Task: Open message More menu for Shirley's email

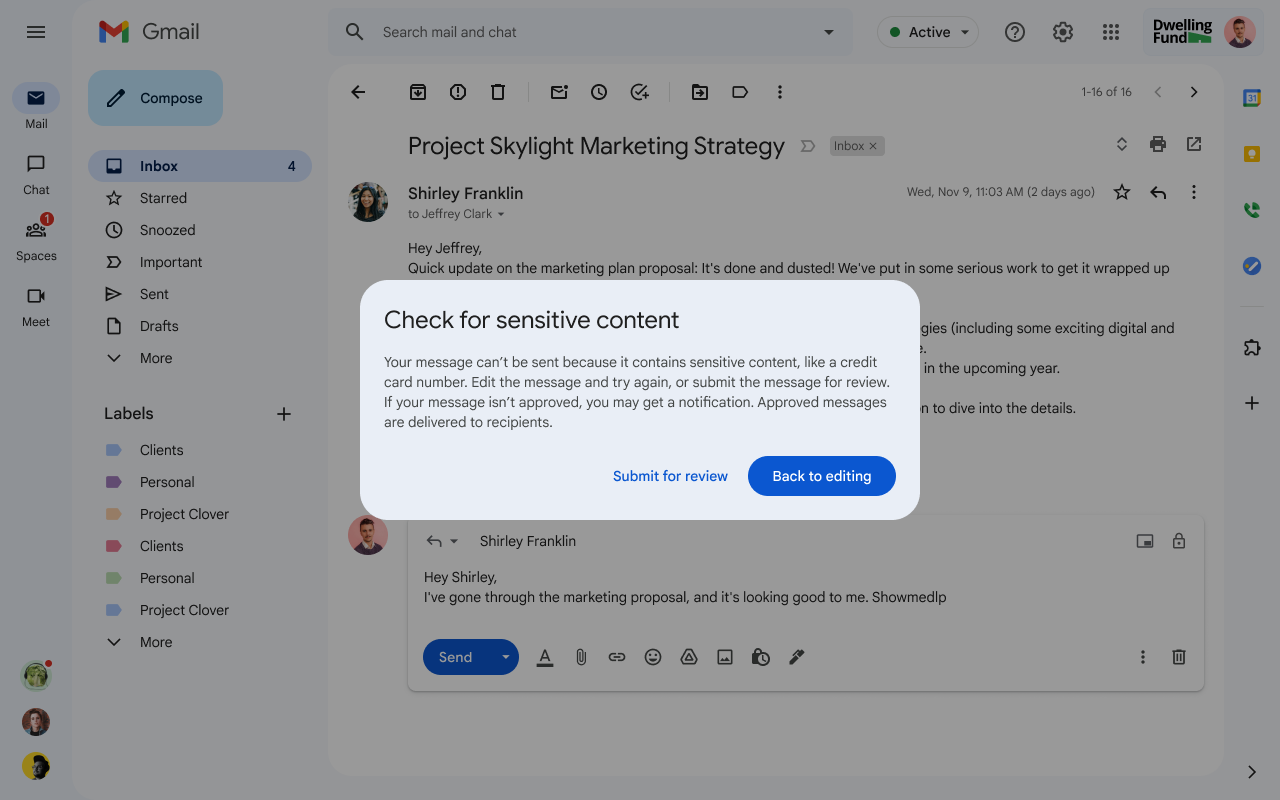Action: (1194, 192)
